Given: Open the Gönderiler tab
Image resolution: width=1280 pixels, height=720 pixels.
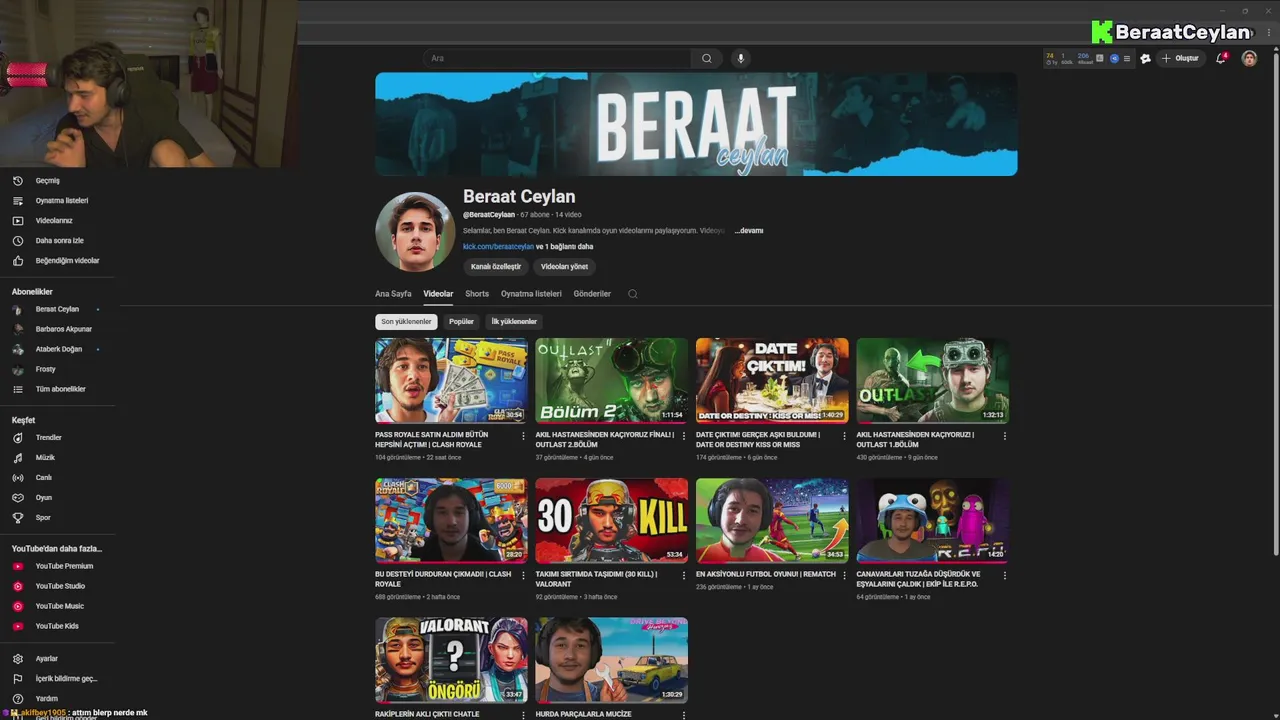Looking at the screenshot, I should [x=592, y=294].
